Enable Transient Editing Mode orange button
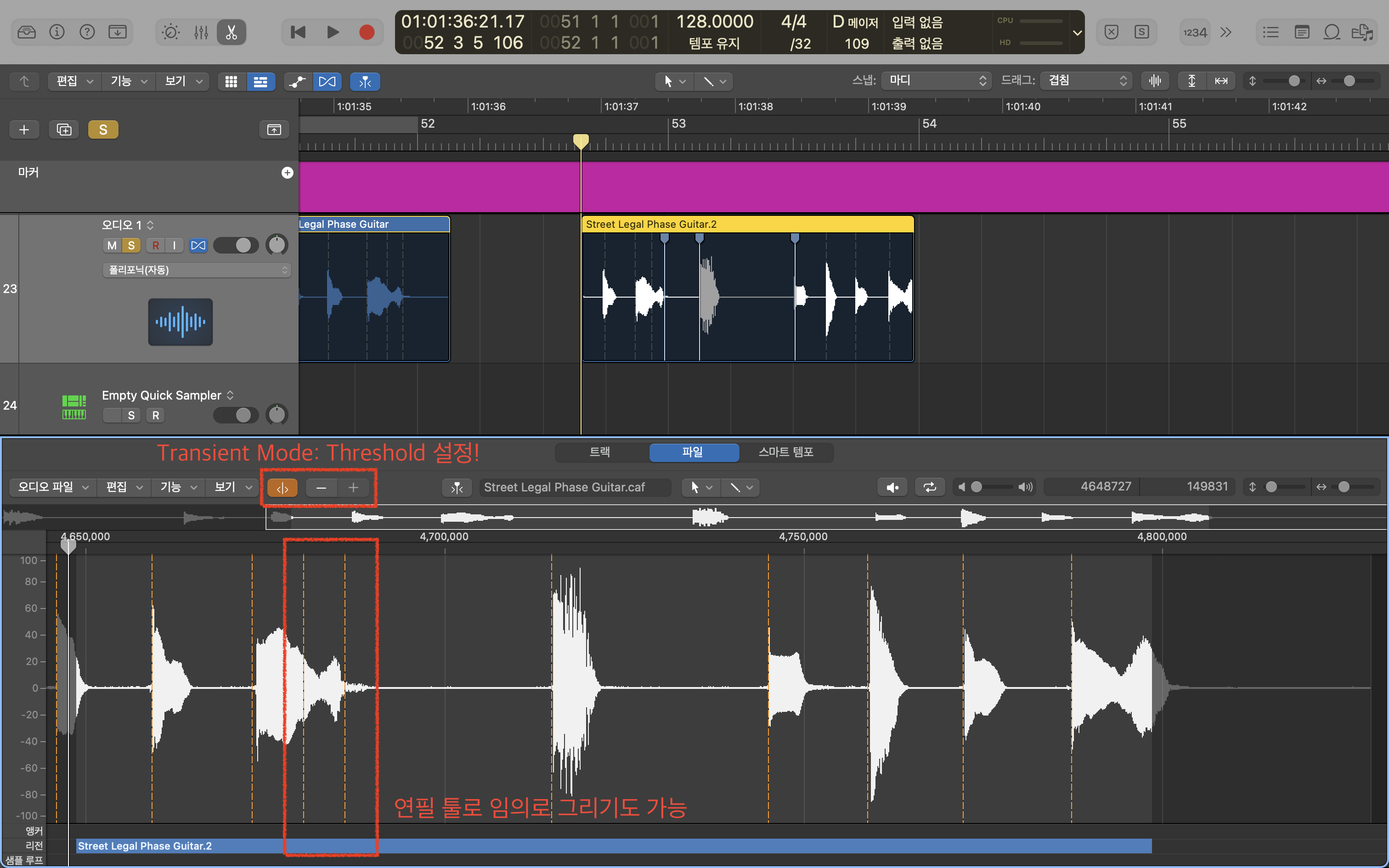Screen dimensions: 1389x868 click(282, 487)
